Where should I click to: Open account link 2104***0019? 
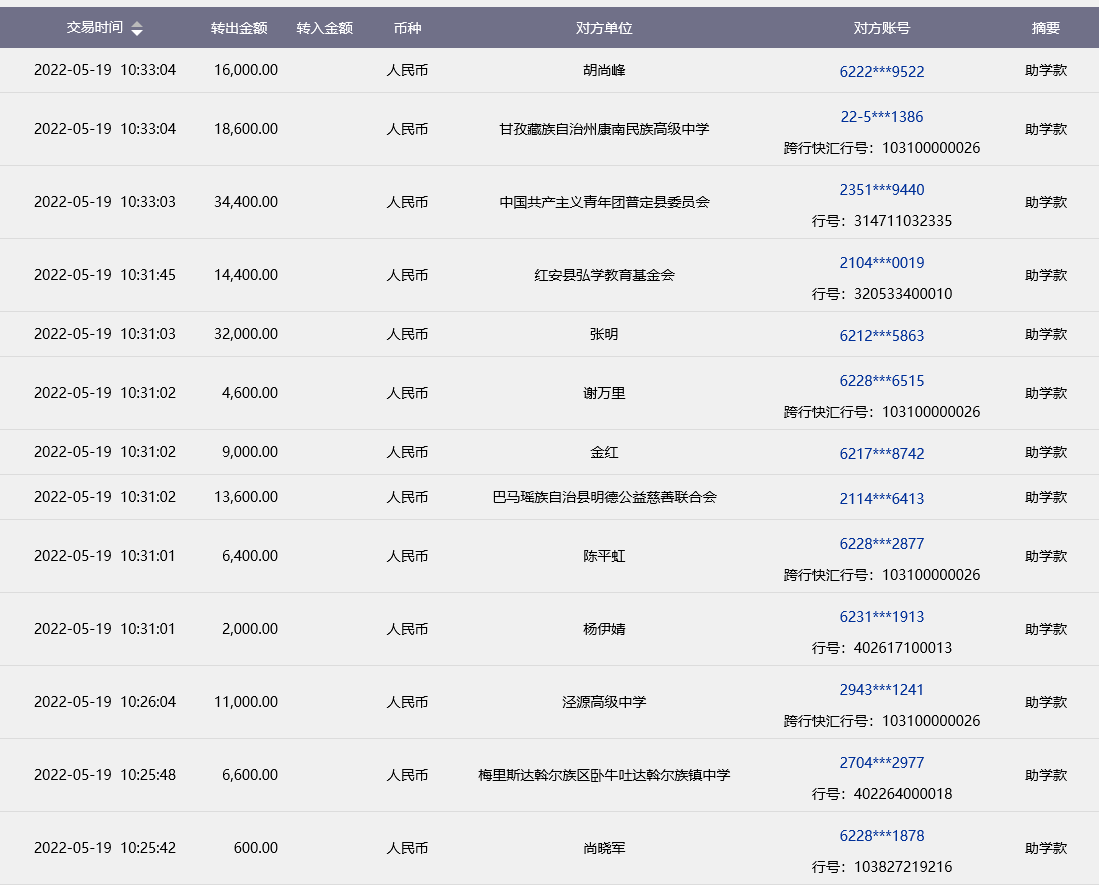click(x=881, y=263)
